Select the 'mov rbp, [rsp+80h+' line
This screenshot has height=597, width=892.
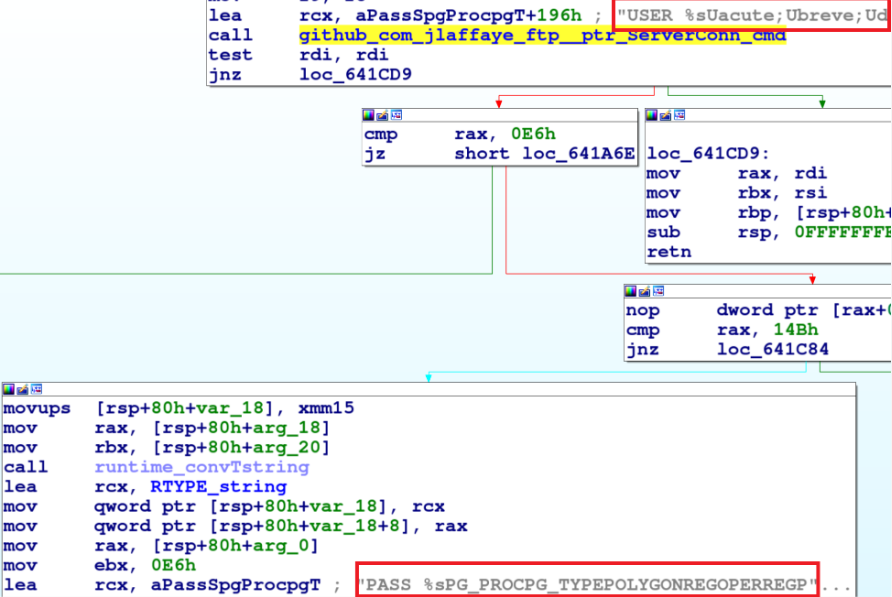click(x=769, y=213)
